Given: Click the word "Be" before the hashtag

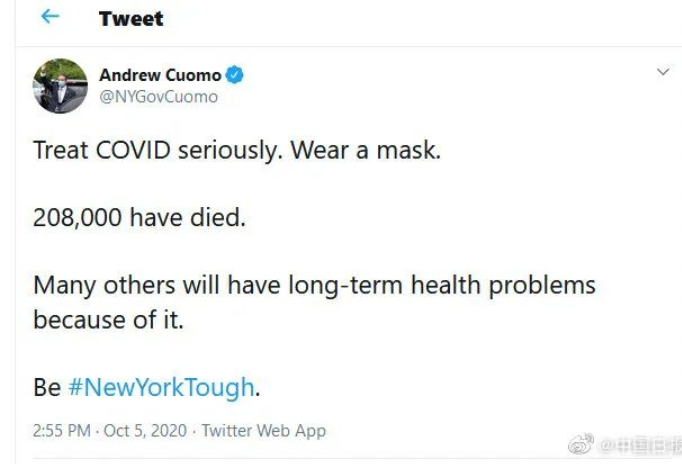Looking at the screenshot, I should [47, 387].
